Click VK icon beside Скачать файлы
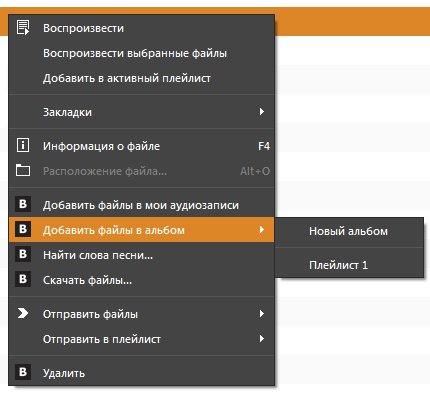The height and width of the screenshot is (395, 430). [23, 279]
